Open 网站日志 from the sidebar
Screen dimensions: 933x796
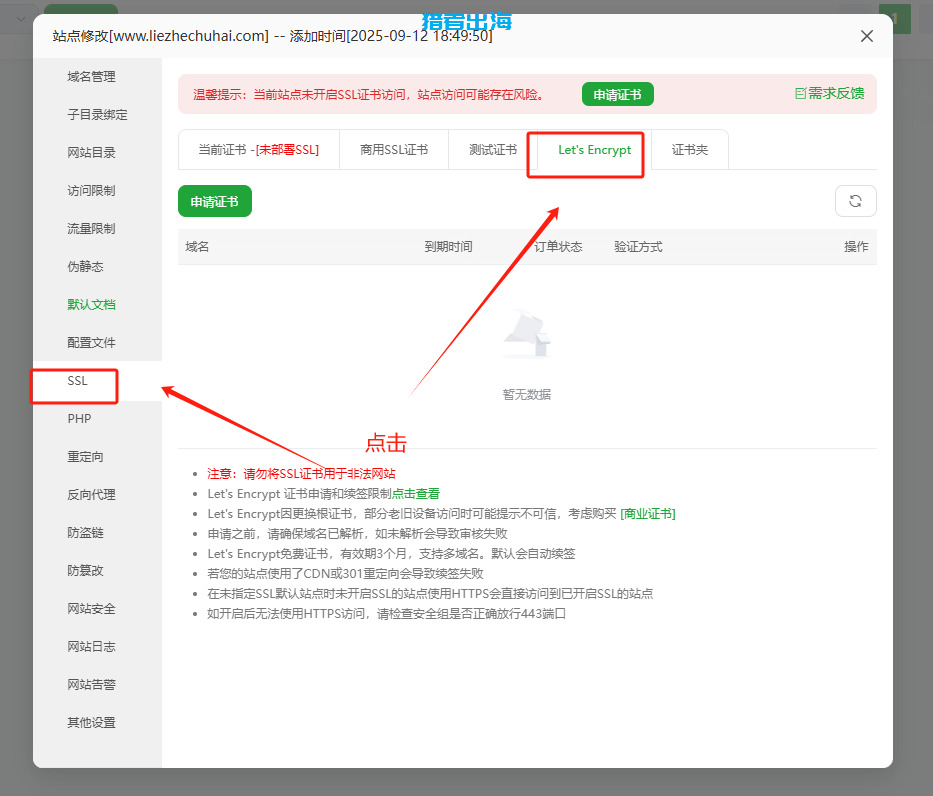[91, 647]
